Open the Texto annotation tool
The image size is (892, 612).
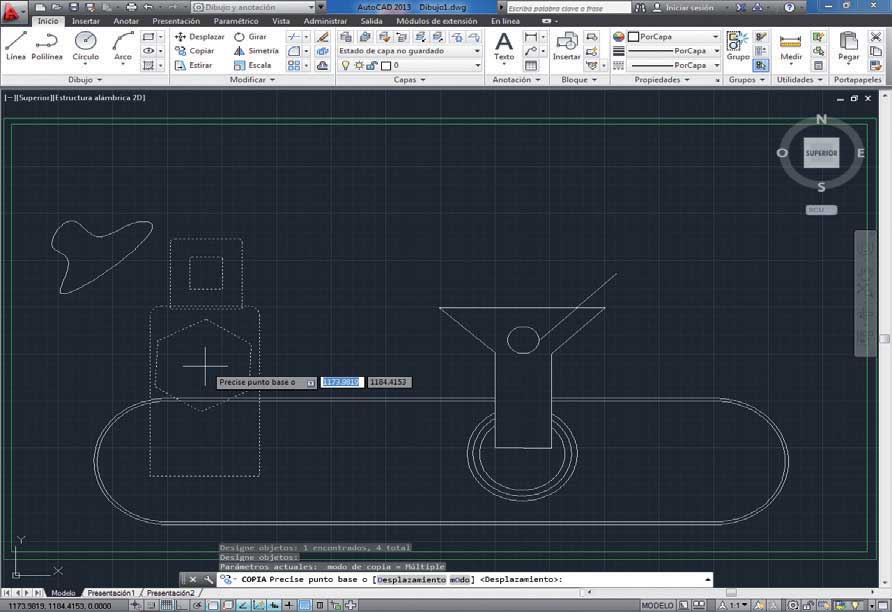point(503,46)
